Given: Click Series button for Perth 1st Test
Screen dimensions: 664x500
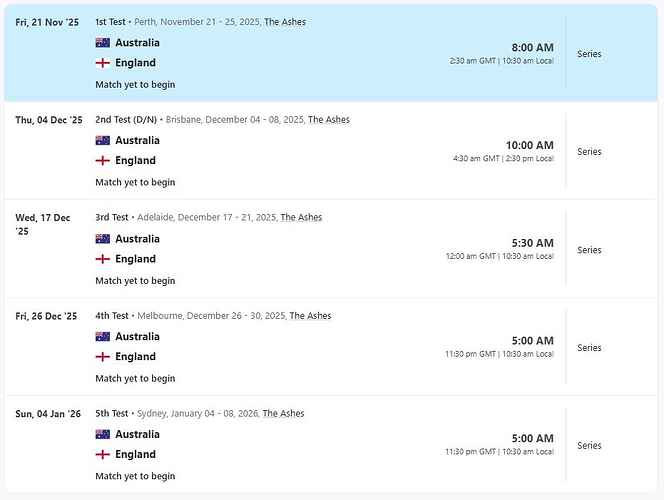Looking at the screenshot, I should pos(589,54).
